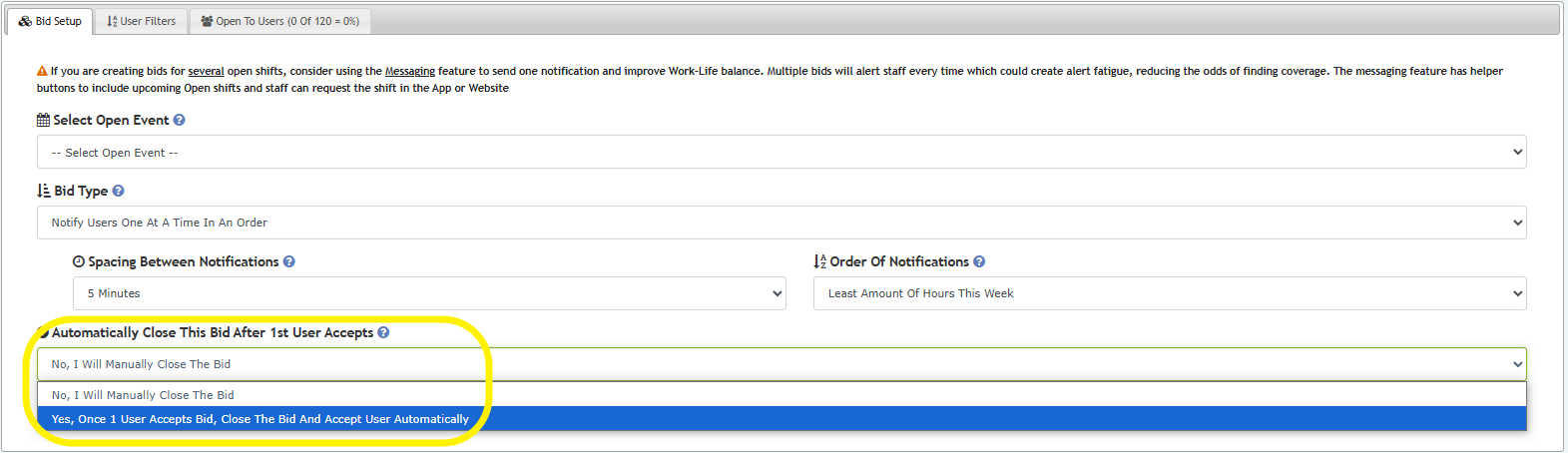
Task: Open help for Spacing Between Notifications
Action: point(289,261)
